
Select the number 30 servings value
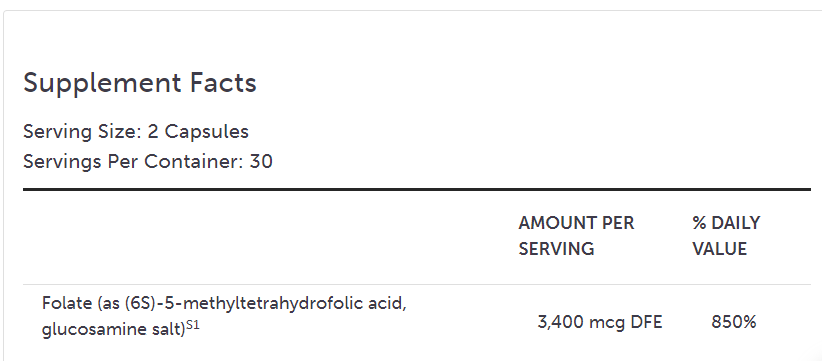point(261,161)
